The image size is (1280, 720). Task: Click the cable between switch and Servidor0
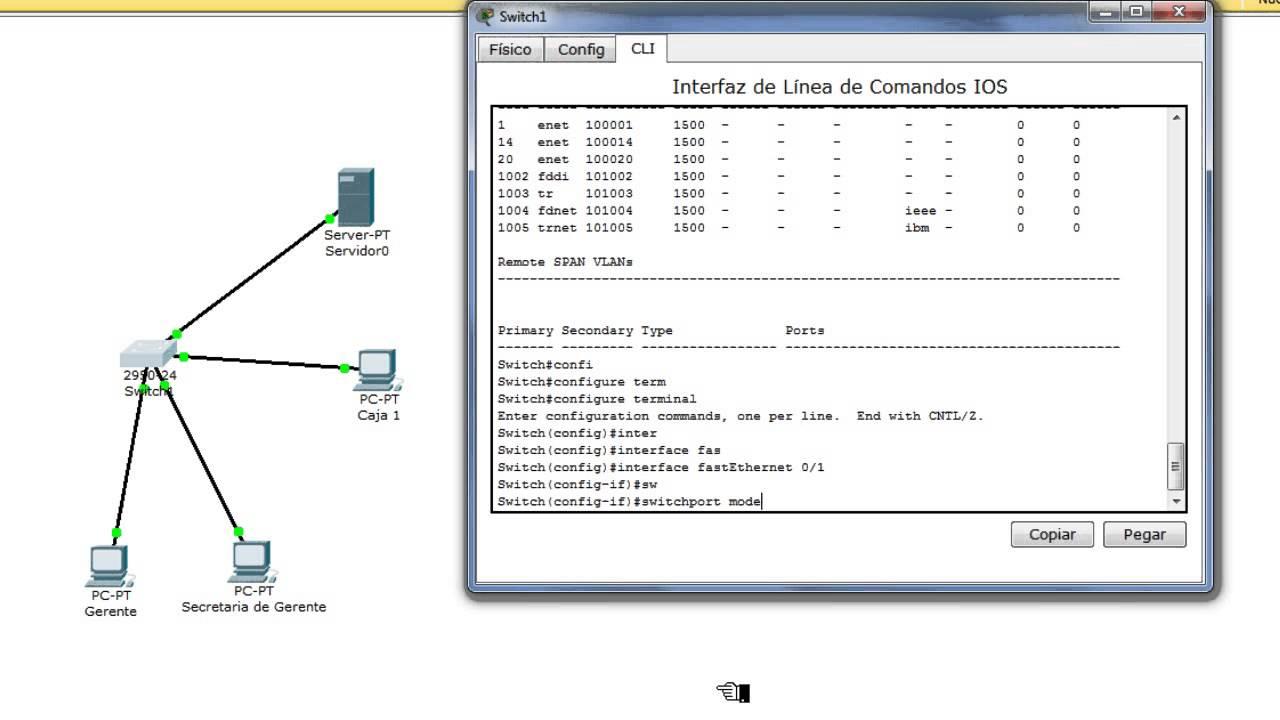tap(255, 275)
